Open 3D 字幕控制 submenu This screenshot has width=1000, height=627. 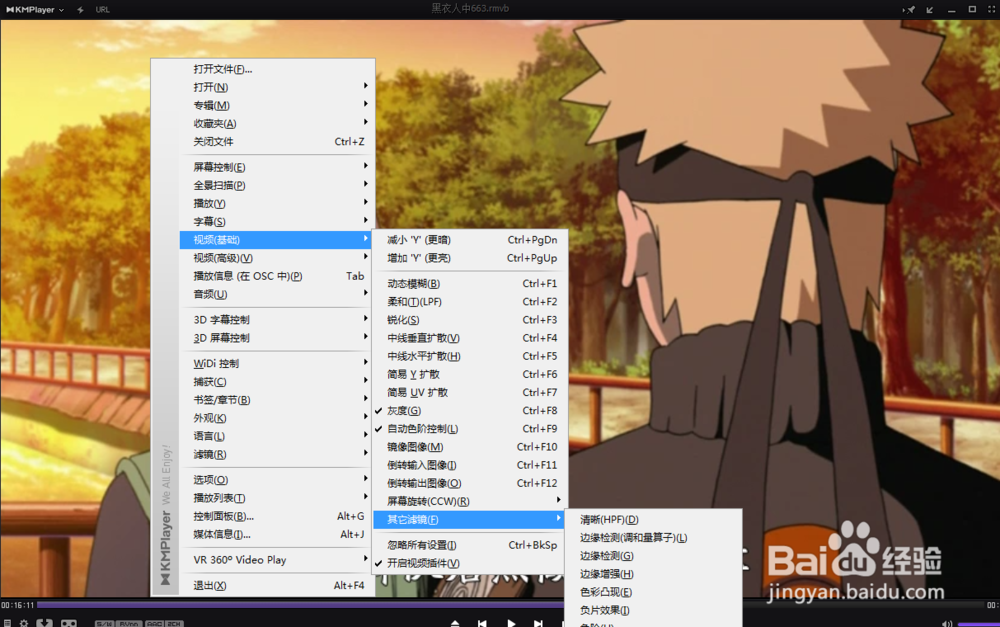[277, 320]
